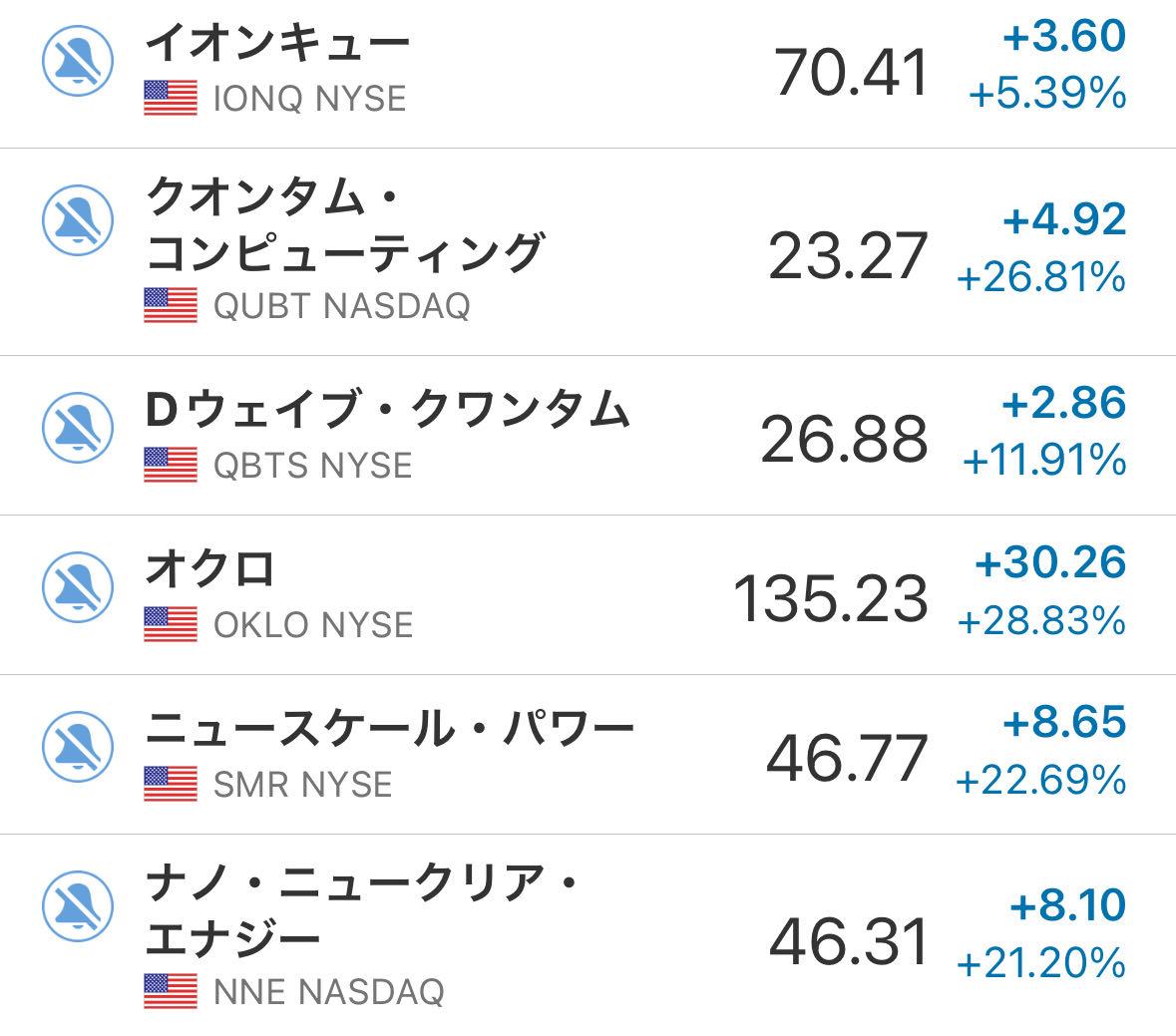Click the +2.86 change value for QBTS
Viewport: 1176px width, 1036px height.
pos(1063,404)
